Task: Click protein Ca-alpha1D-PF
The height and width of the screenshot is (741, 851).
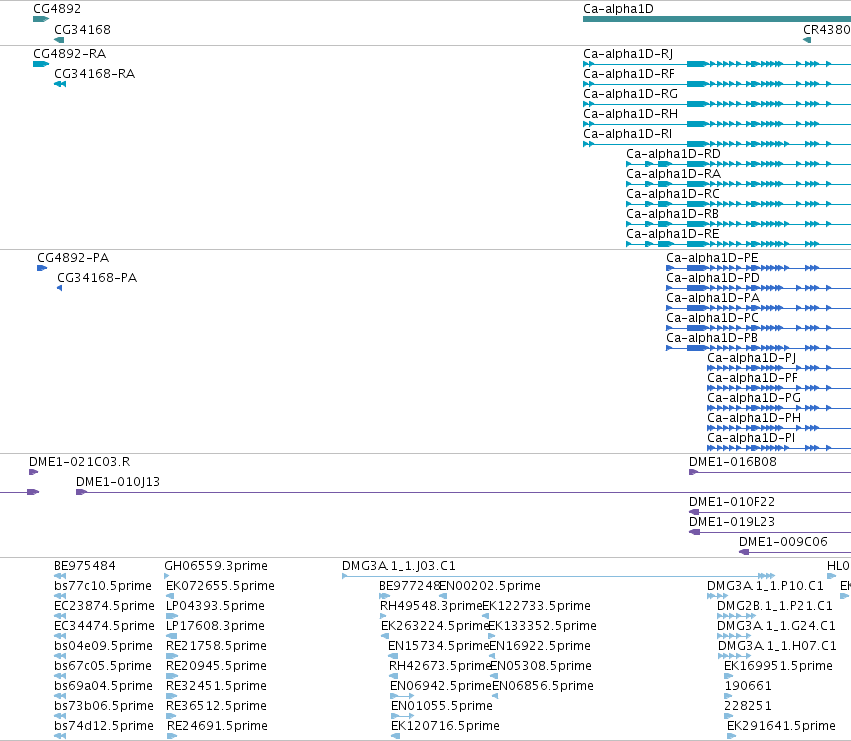Action: coord(779,388)
